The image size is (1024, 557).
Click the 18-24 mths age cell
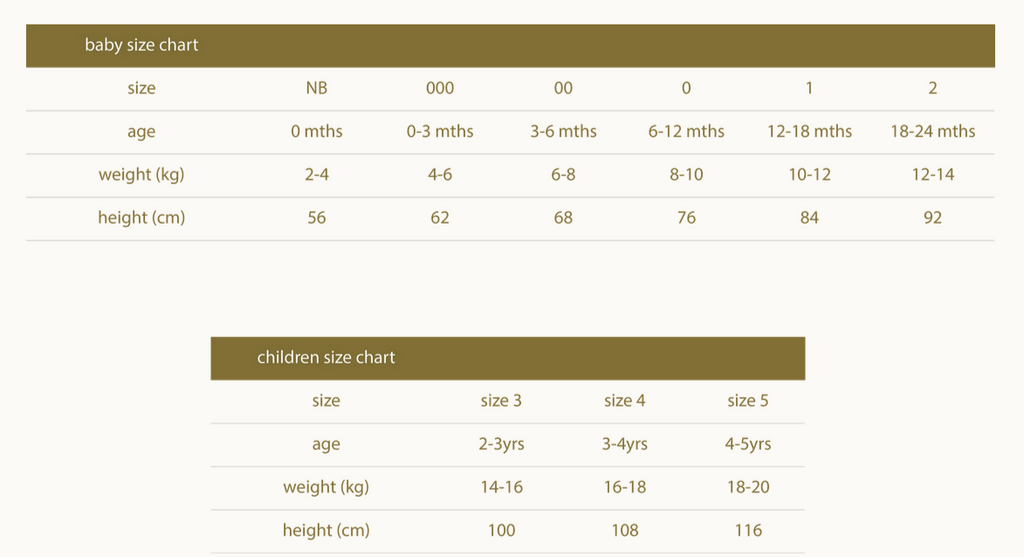coord(933,131)
